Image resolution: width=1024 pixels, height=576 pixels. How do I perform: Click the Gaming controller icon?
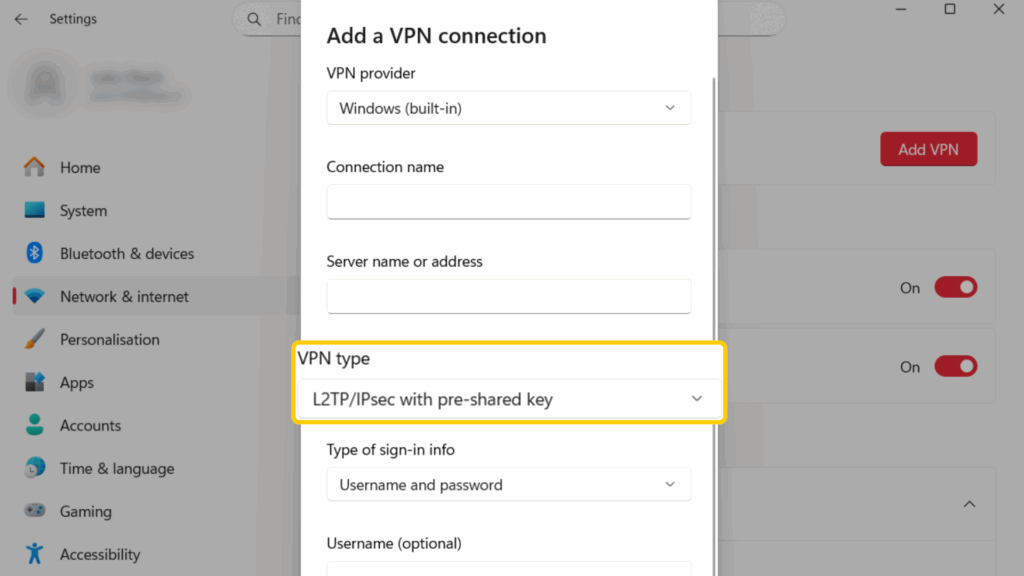pyautogui.click(x=35, y=511)
